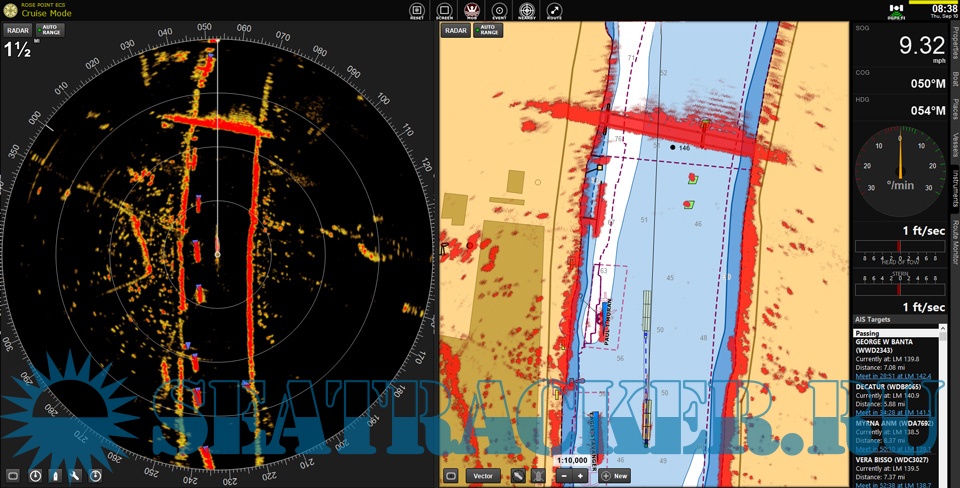This screenshot has width=960, height=488.
Task: Open the Vector chart type dropdown
Action: coord(483,476)
